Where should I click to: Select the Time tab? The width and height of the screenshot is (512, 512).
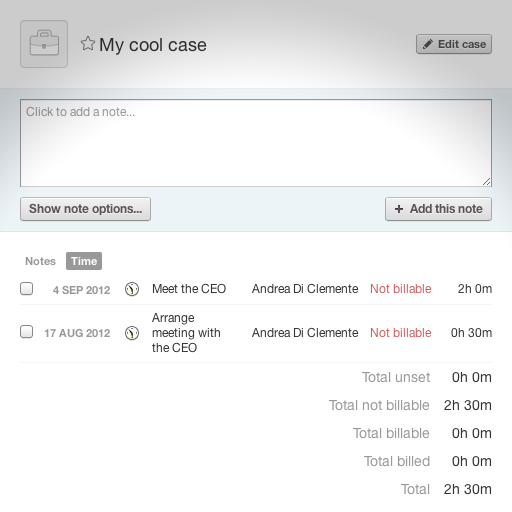[84, 261]
